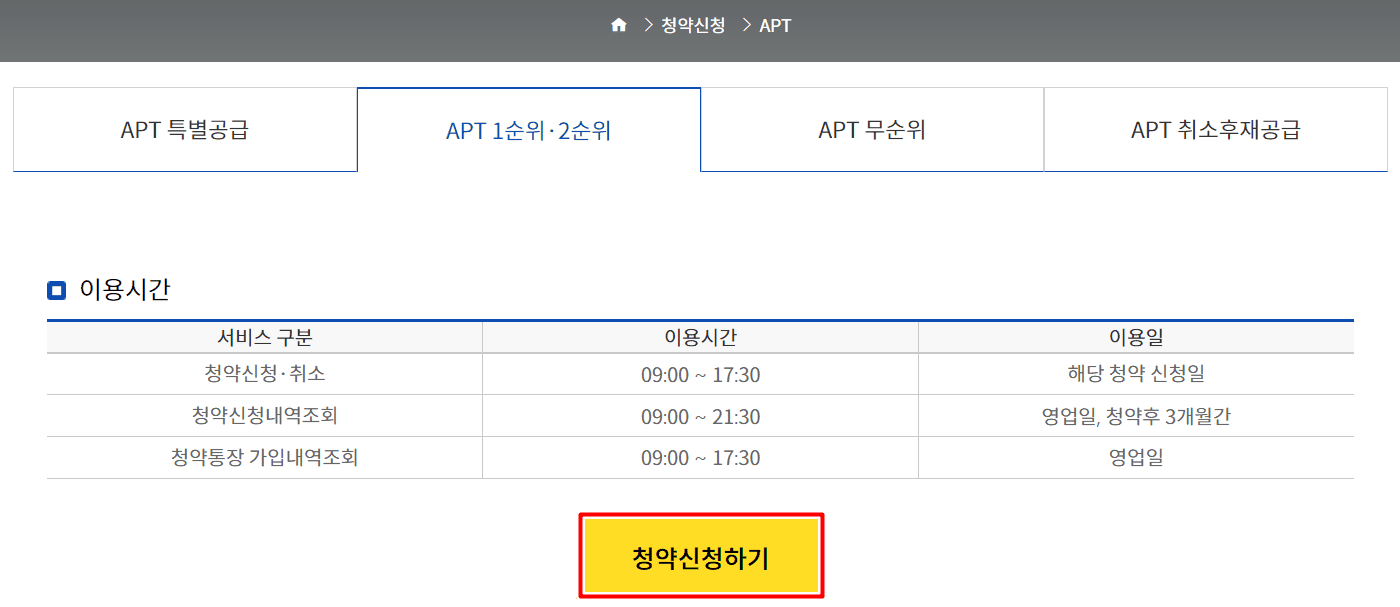The height and width of the screenshot is (607, 1400).
Task: Click the 09:00 ~ 21:30 time cell
Action: tap(701, 417)
